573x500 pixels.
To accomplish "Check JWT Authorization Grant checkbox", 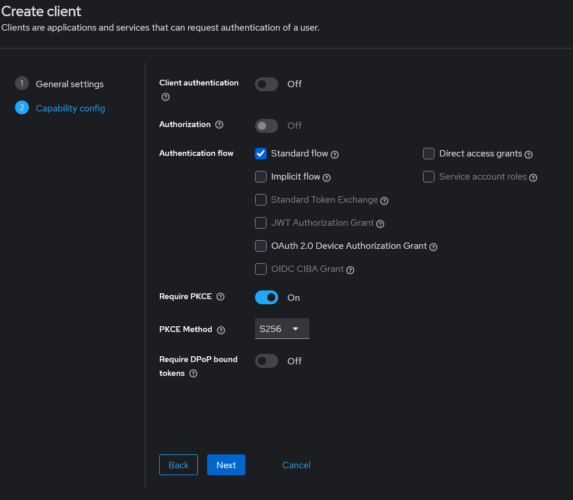I will (261, 223).
